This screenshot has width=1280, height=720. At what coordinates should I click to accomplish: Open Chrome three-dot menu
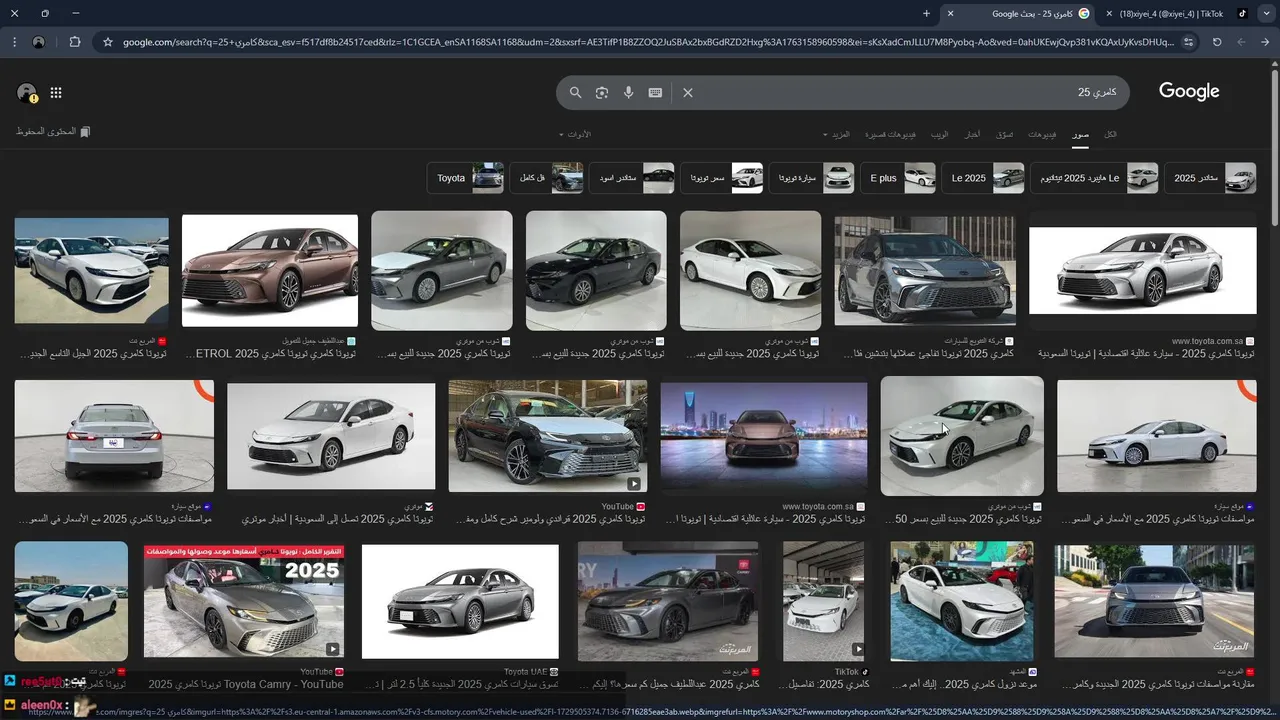click(13, 42)
